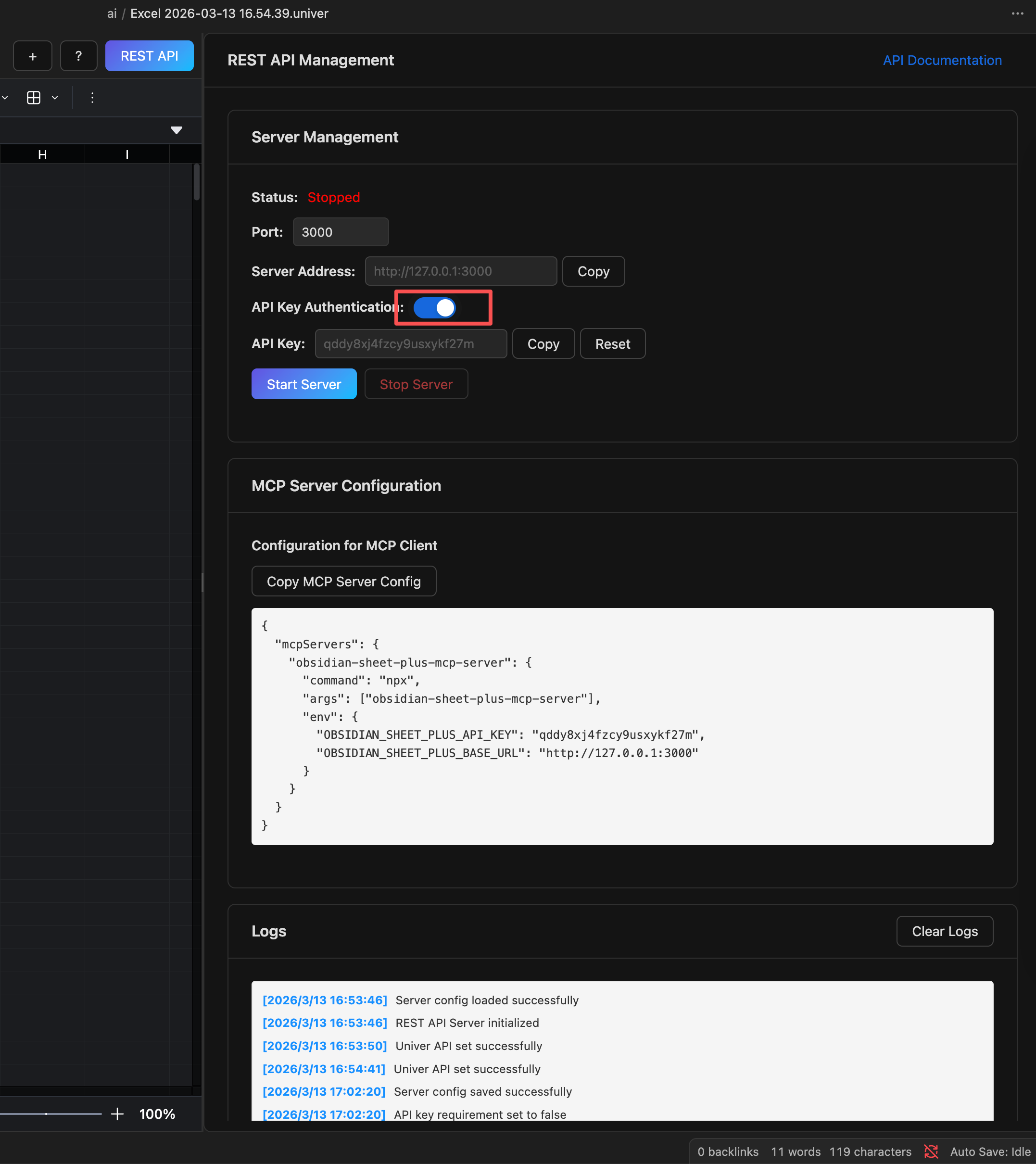The height and width of the screenshot is (1164, 1036).
Task: Clear the server logs
Action: pyautogui.click(x=944, y=931)
